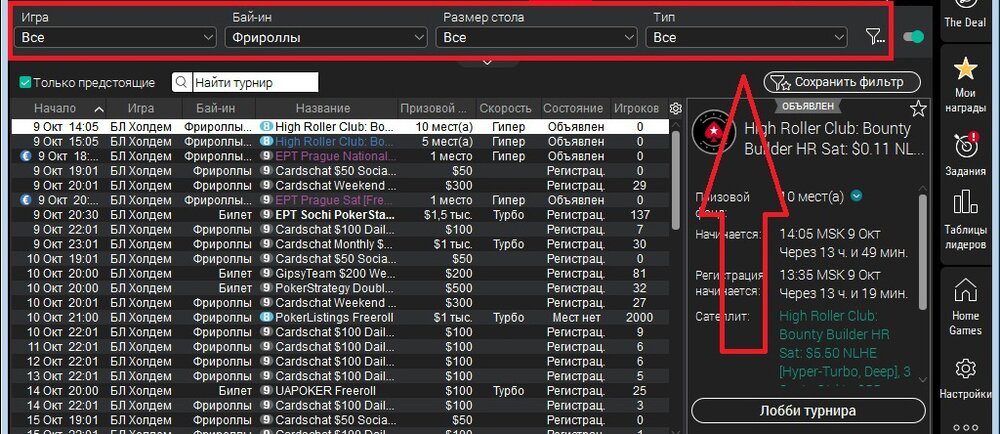The image size is (1000, 434).
Task: Click the search magnifier icon
Action: pyautogui.click(x=182, y=82)
